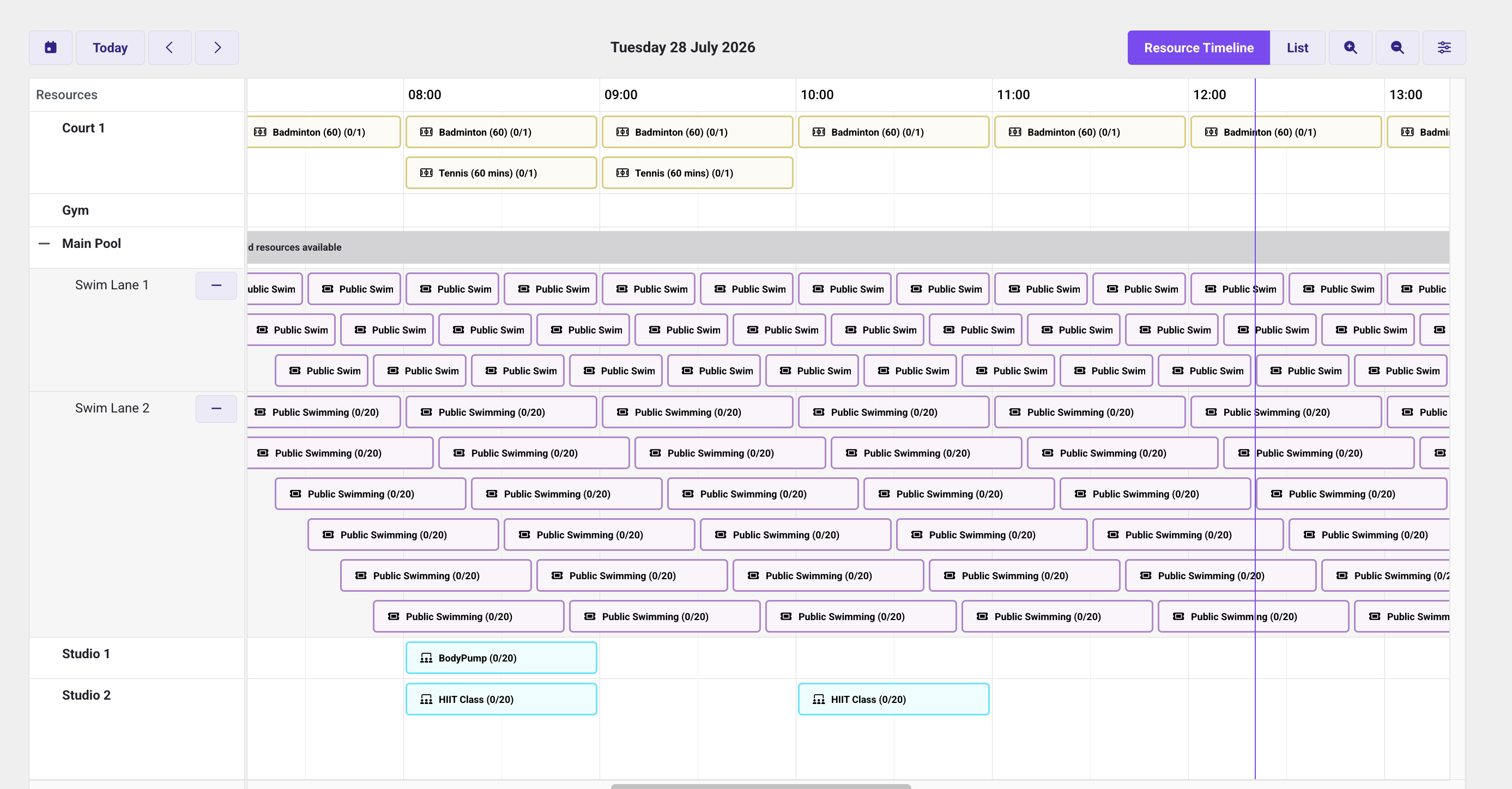Click the zoom out magnifier icon

[x=1398, y=47]
